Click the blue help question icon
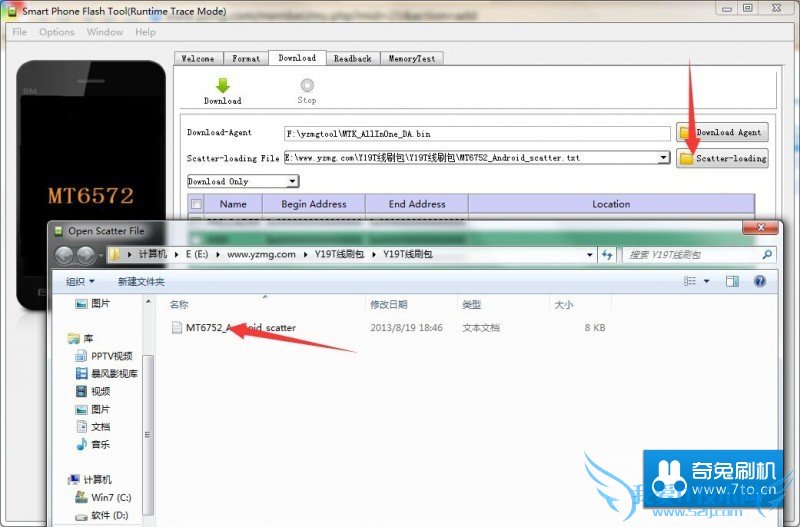Screen dimensions: 800x527 pyautogui.click(x=760, y=281)
